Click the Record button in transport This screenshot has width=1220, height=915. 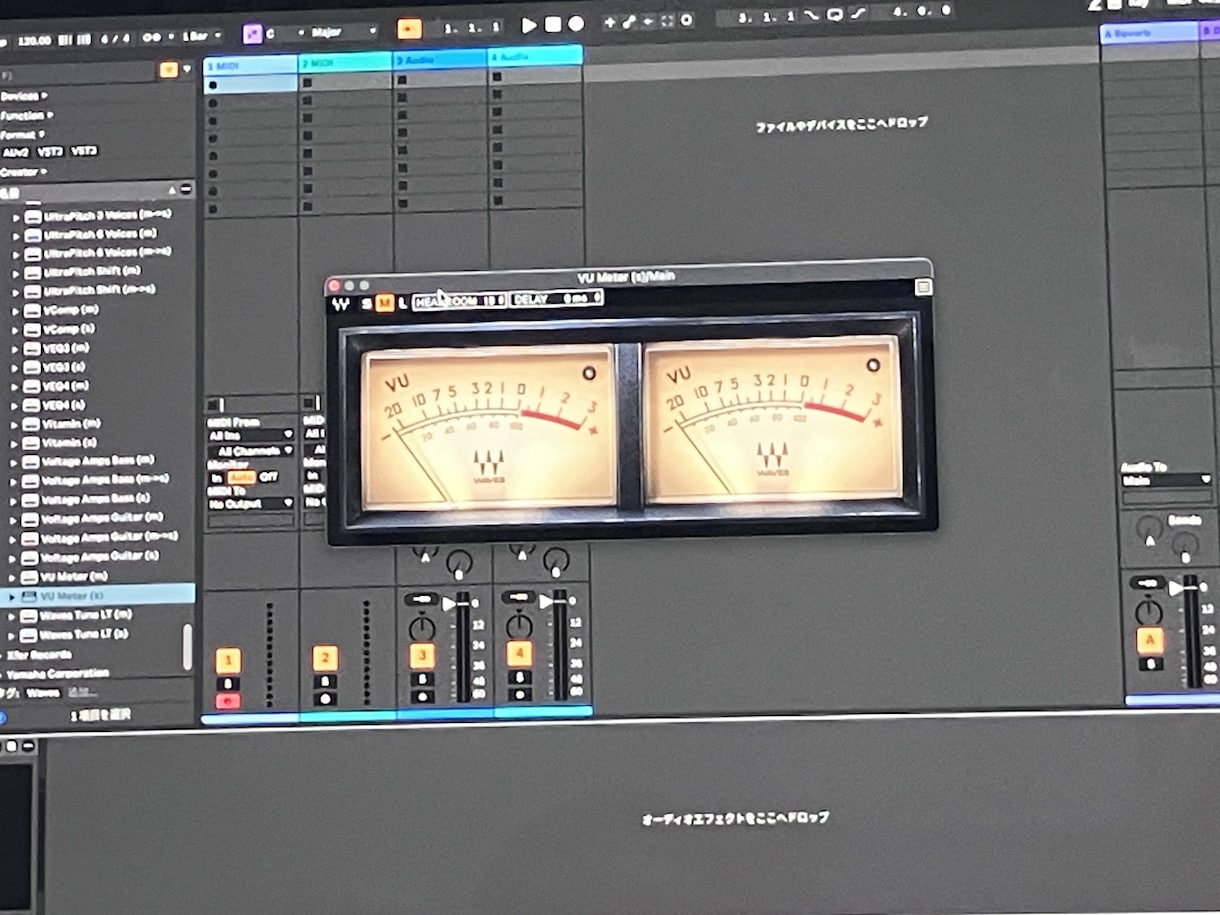(576, 23)
